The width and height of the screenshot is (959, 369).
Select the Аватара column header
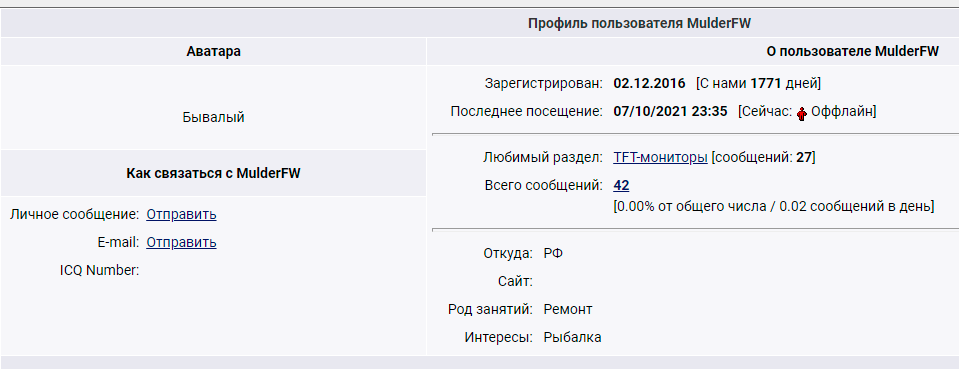(x=213, y=51)
